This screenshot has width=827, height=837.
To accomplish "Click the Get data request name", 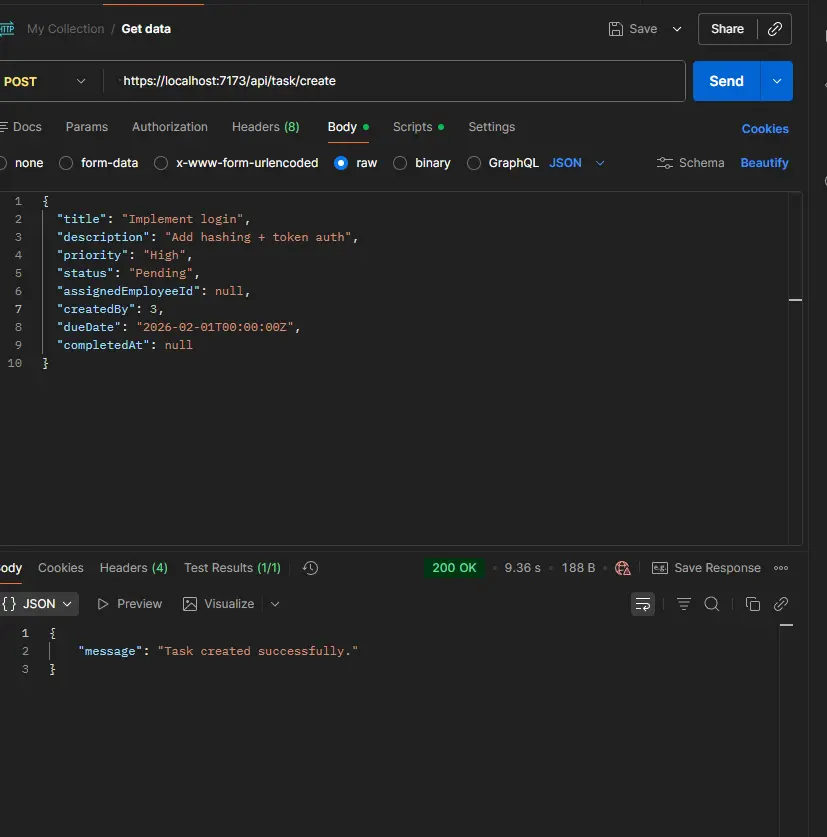I will click(146, 29).
